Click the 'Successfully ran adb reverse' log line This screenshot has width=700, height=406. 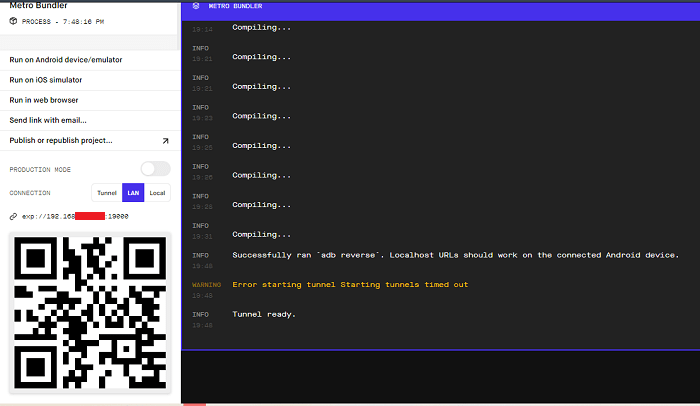[455, 255]
